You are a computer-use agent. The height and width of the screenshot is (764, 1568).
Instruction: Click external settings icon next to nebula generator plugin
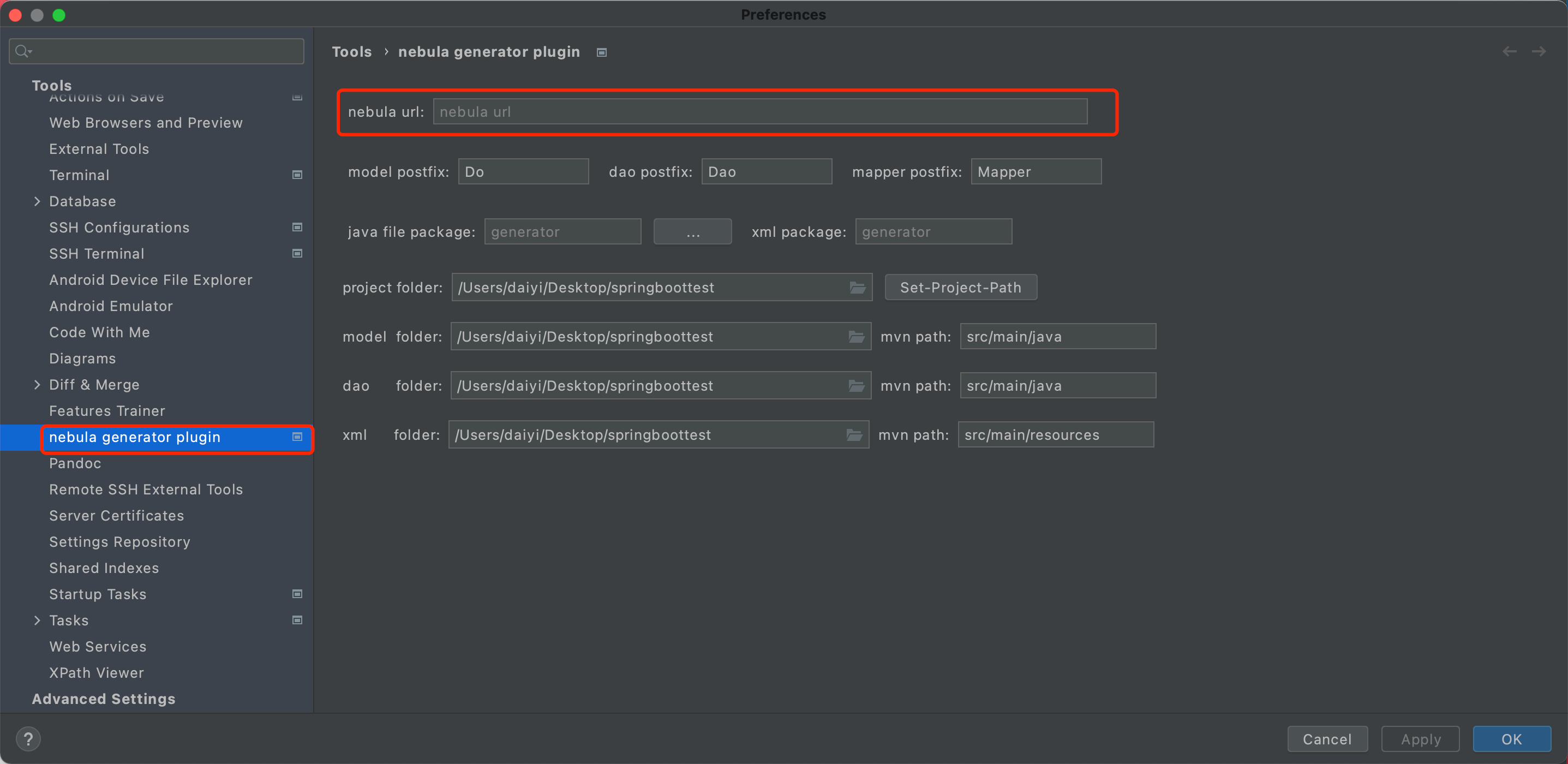[x=297, y=437]
